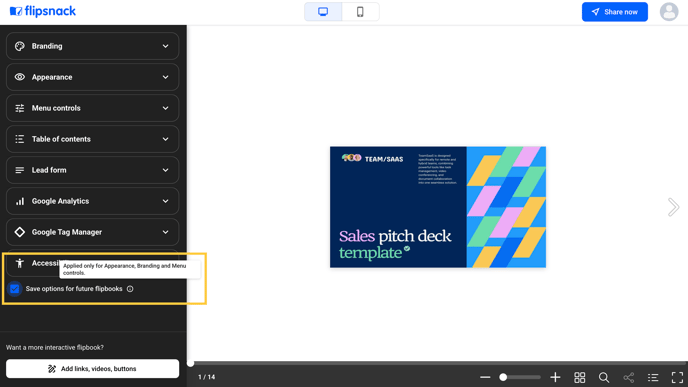Screen dimensions: 688x387
Task: Open the Appearance settings label
Action: point(52,77)
